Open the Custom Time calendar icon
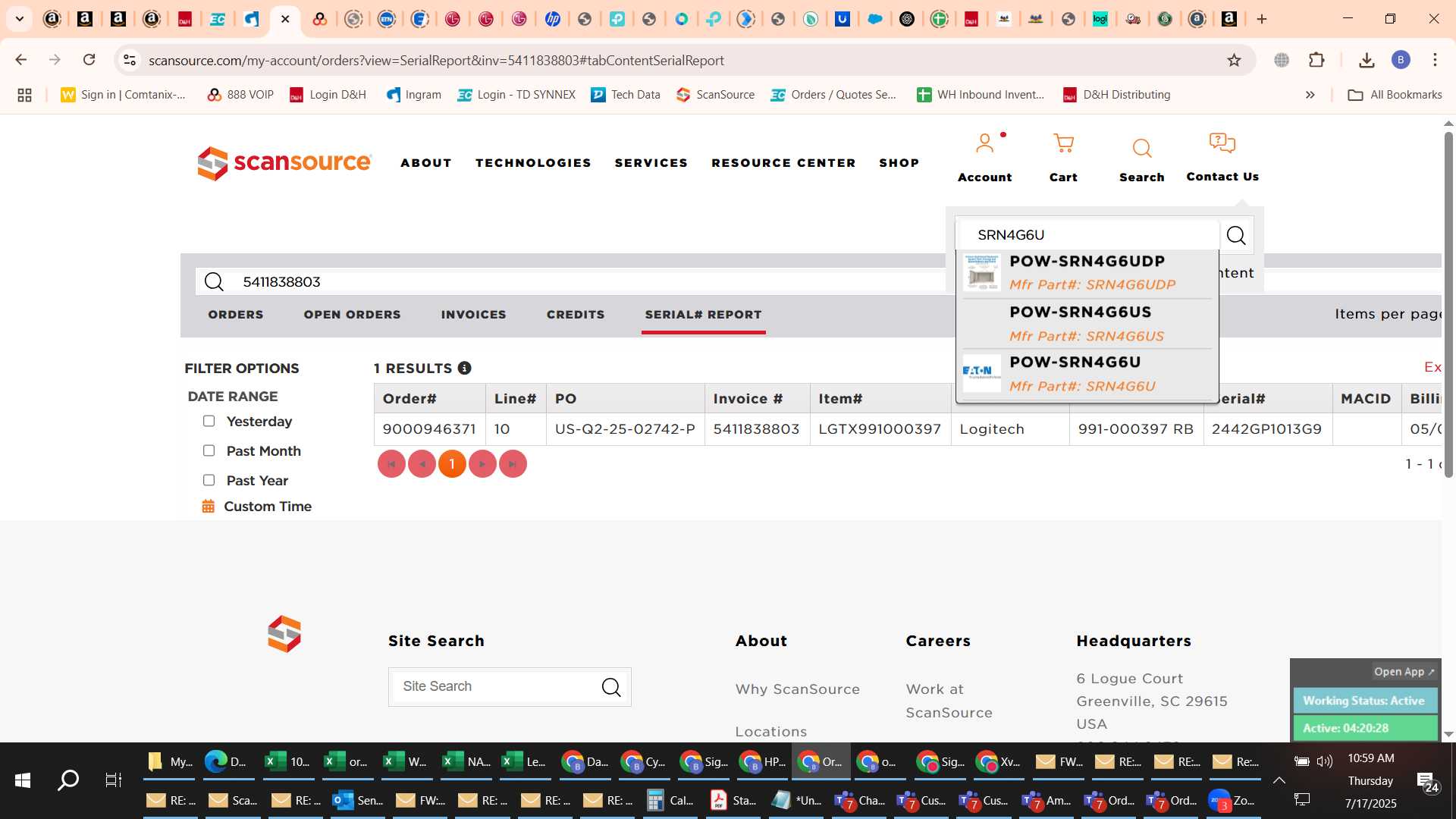This screenshot has width=1456, height=819. (208, 507)
